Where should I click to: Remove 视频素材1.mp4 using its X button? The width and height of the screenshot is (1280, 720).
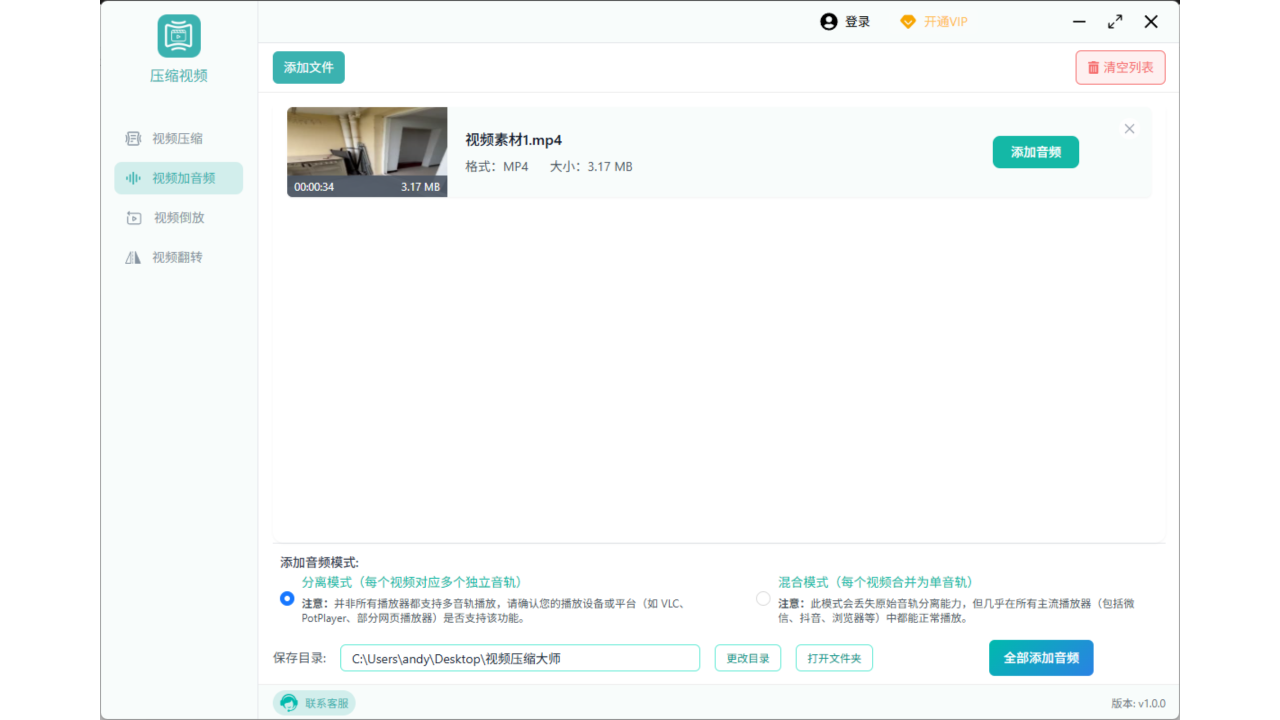pos(1129,128)
